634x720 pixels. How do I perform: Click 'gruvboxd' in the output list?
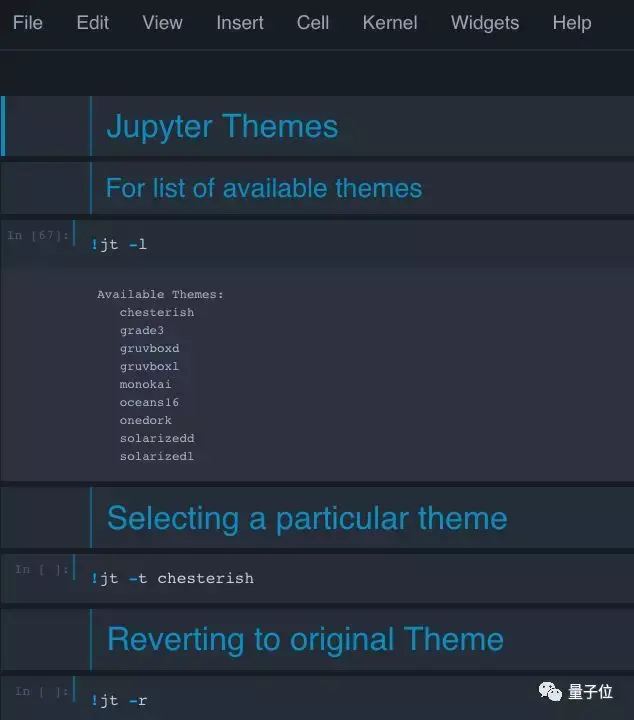(149, 348)
